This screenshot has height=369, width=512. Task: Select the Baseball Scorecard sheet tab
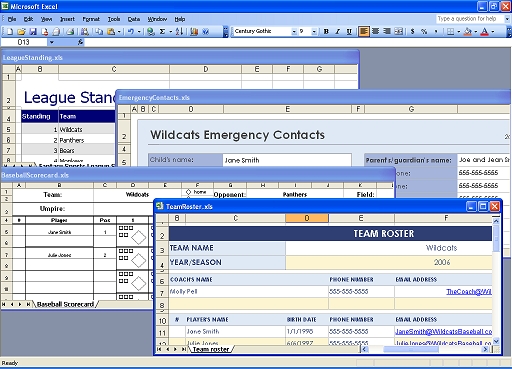pos(66,304)
